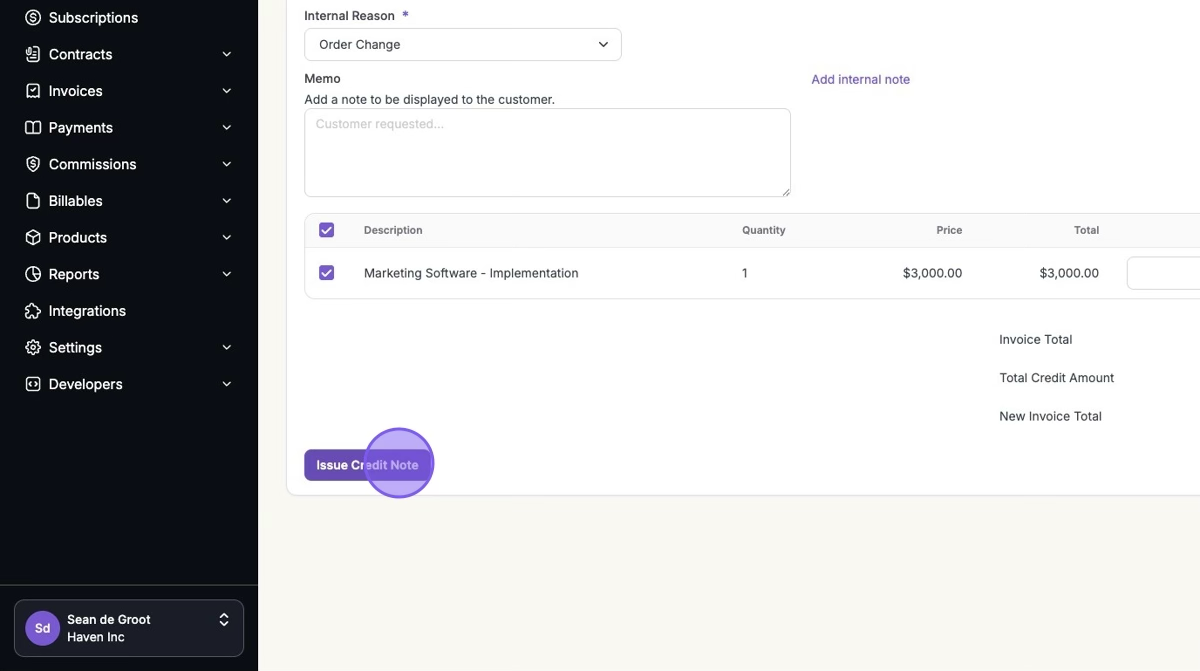Click the Integrations puzzle icon
Viewport: 1200px width, 671px height.
33,311
